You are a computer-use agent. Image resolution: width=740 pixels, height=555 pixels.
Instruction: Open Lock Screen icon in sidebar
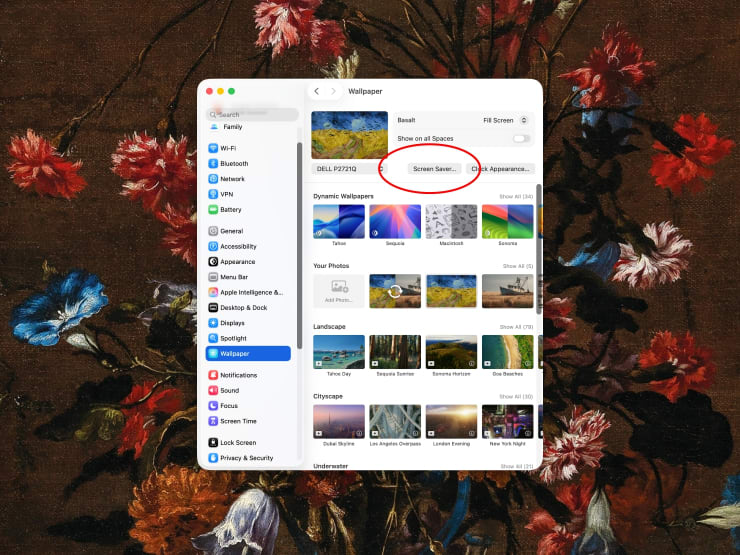pyautogui.click(x=213, y=443)
